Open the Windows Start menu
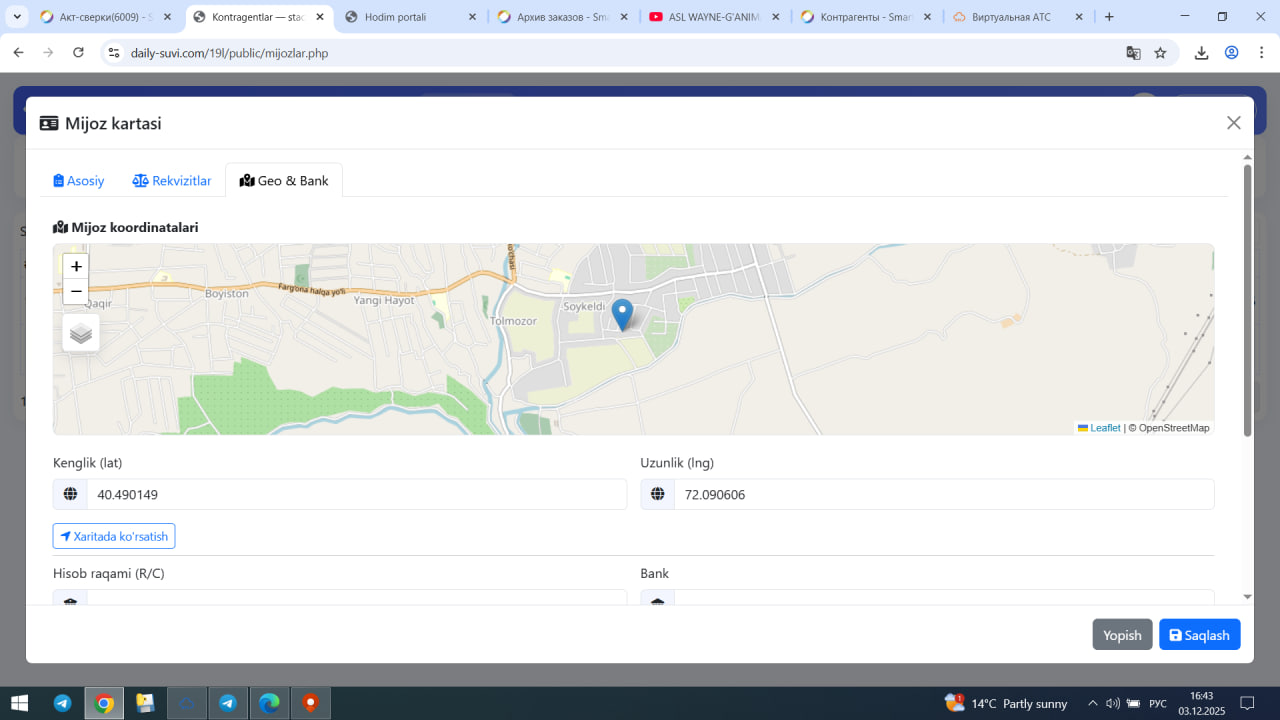Screen dimensions: 1280x720 [20, 703]
